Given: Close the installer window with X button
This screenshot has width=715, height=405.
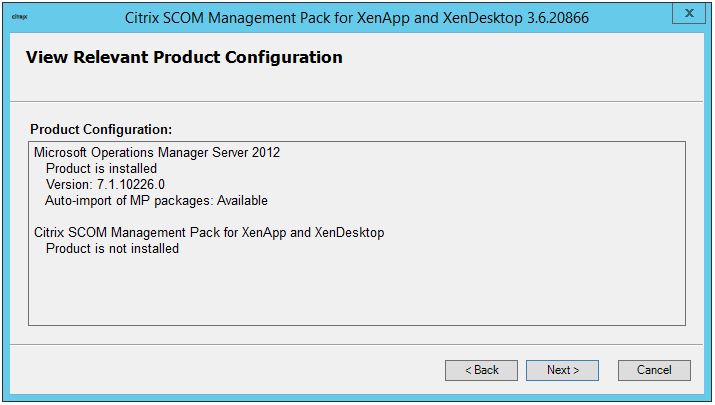Looking at the screenshot, I should (x=689, y=16).
